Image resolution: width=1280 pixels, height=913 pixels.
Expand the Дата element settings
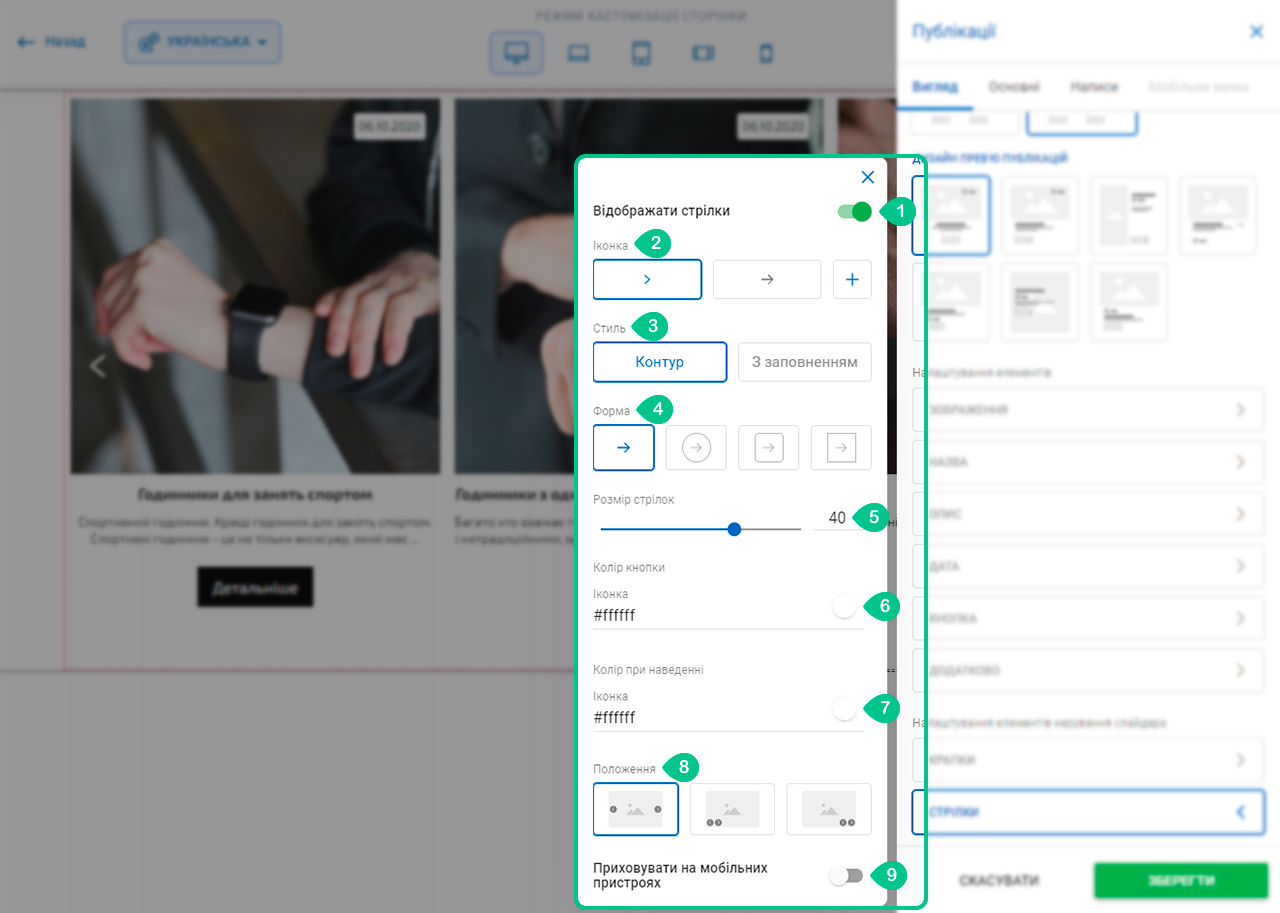(x=1088, y=566)
